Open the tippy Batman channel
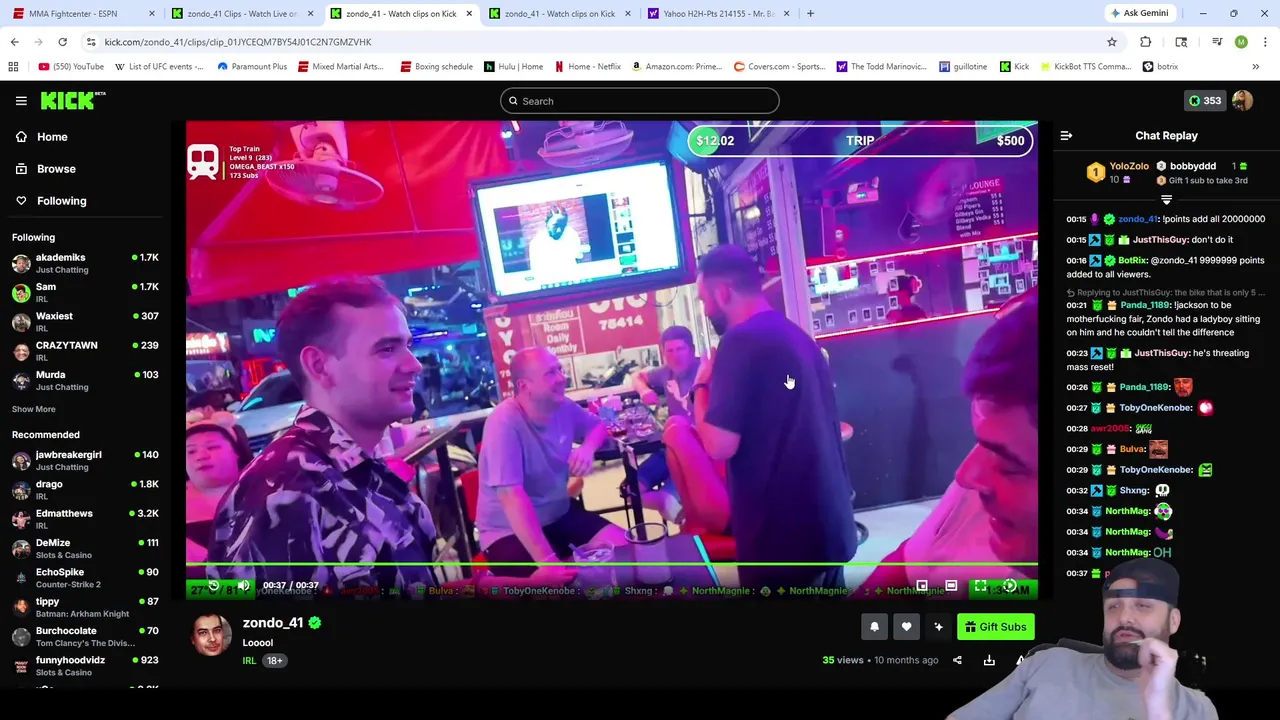Image resolution: width=1280 pixels, height=720 pixels. click(84, 607)
